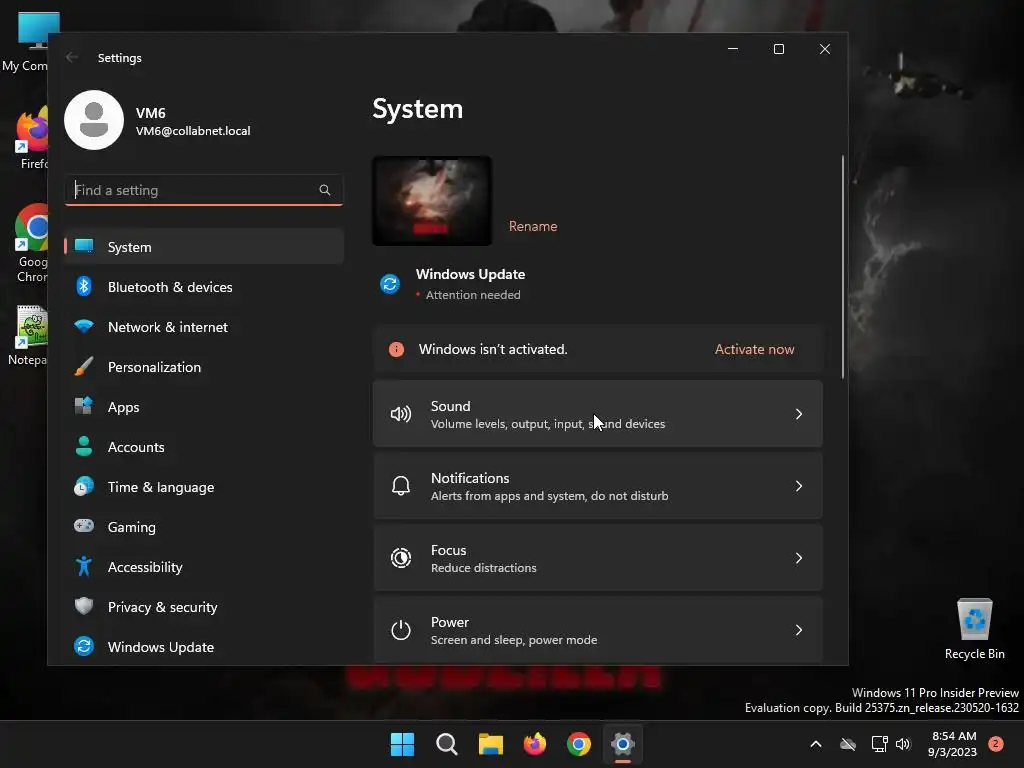Click Activate now link
This screenshot has width=1024, height=768.
pos(754,349)
